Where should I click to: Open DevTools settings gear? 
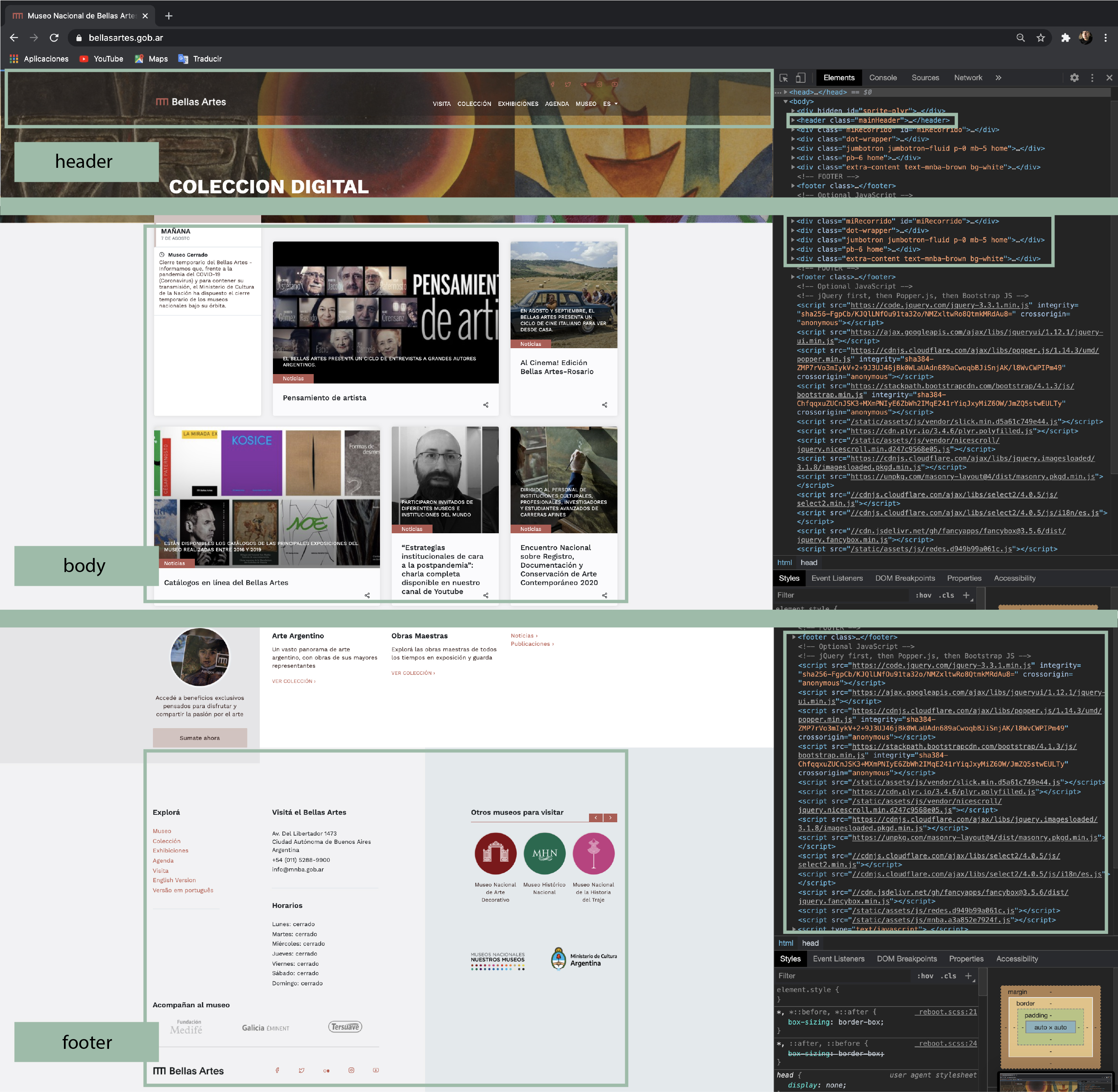[1074, 77]
